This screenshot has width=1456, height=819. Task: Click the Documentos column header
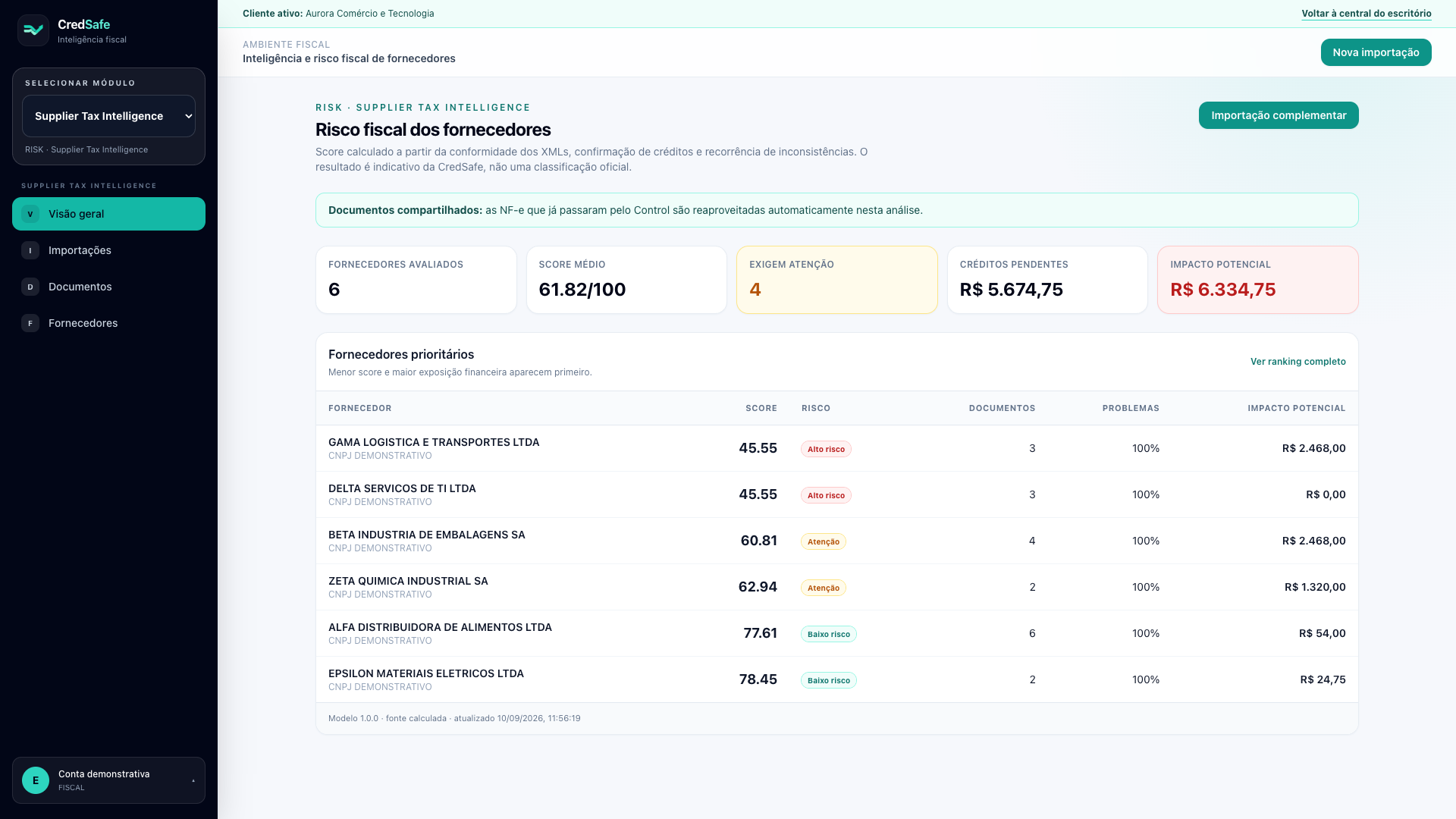pyautogui.click(x=1002, y=408)
